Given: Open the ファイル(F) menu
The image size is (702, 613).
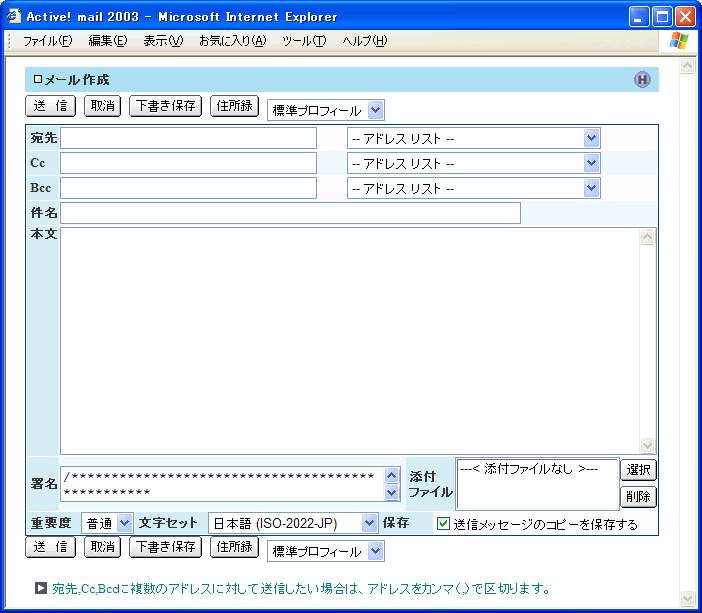Looking at the screenshot, I should [47, 41].
